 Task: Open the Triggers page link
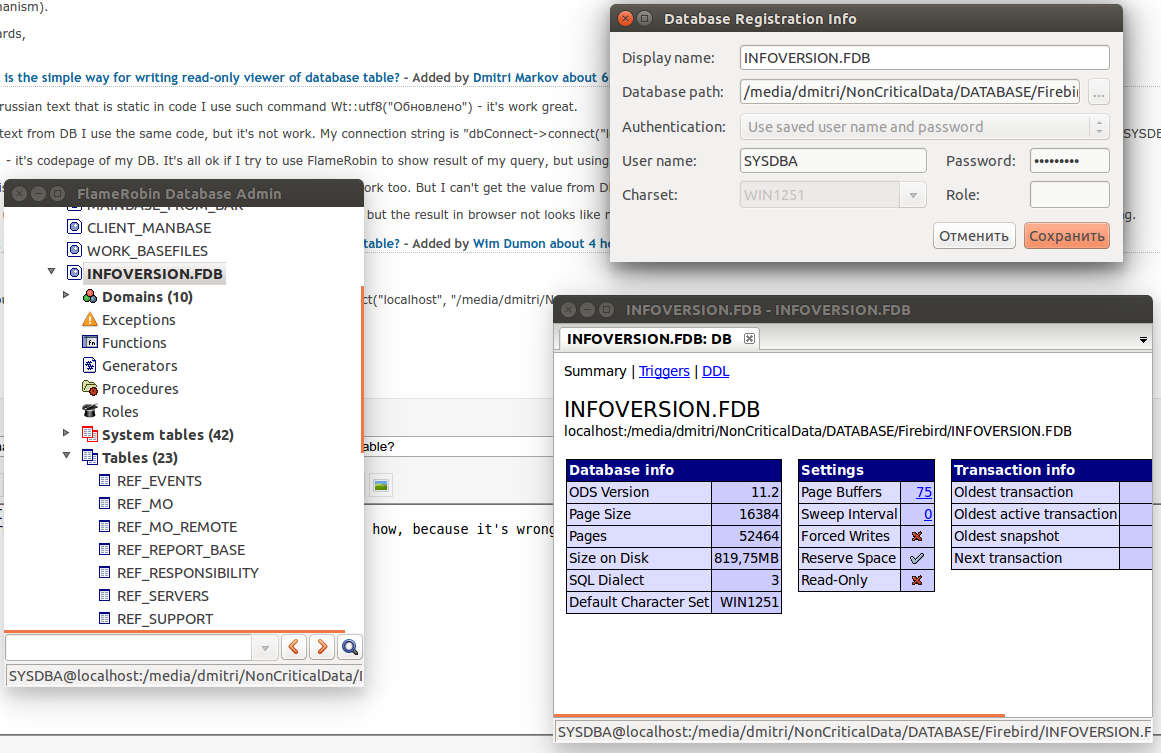[663, 371]
